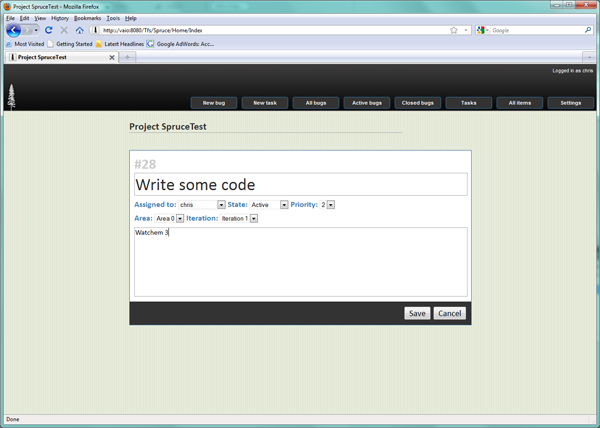Open the tab list dropdown
This screenshot has width=600, height=428.
(x=589, y=57)
